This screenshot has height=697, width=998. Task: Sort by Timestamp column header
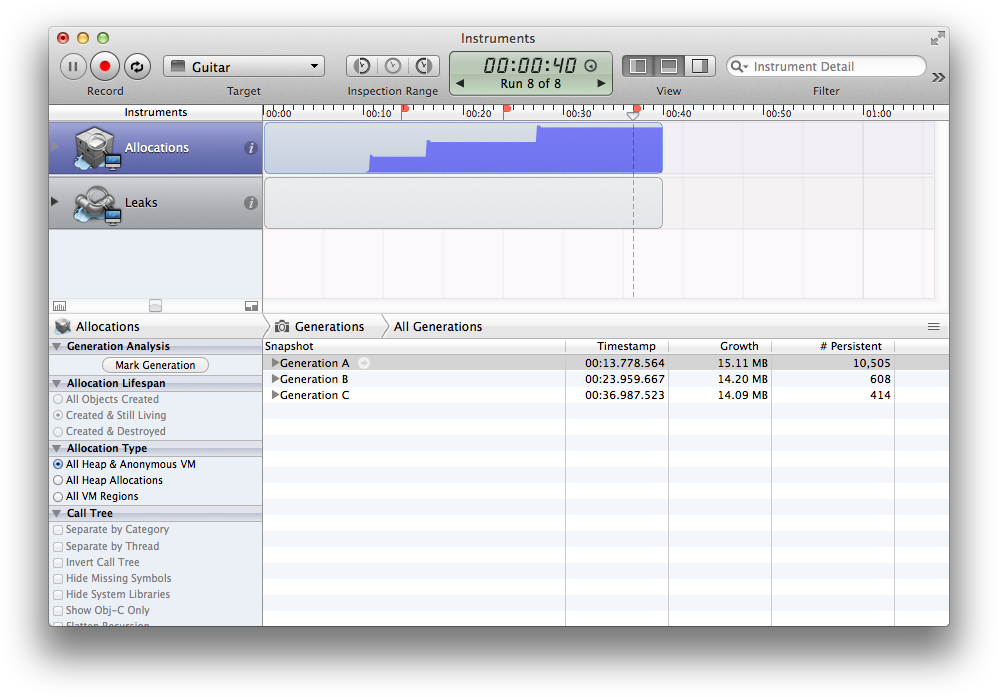pyautogui.click(x=617, y=346)
